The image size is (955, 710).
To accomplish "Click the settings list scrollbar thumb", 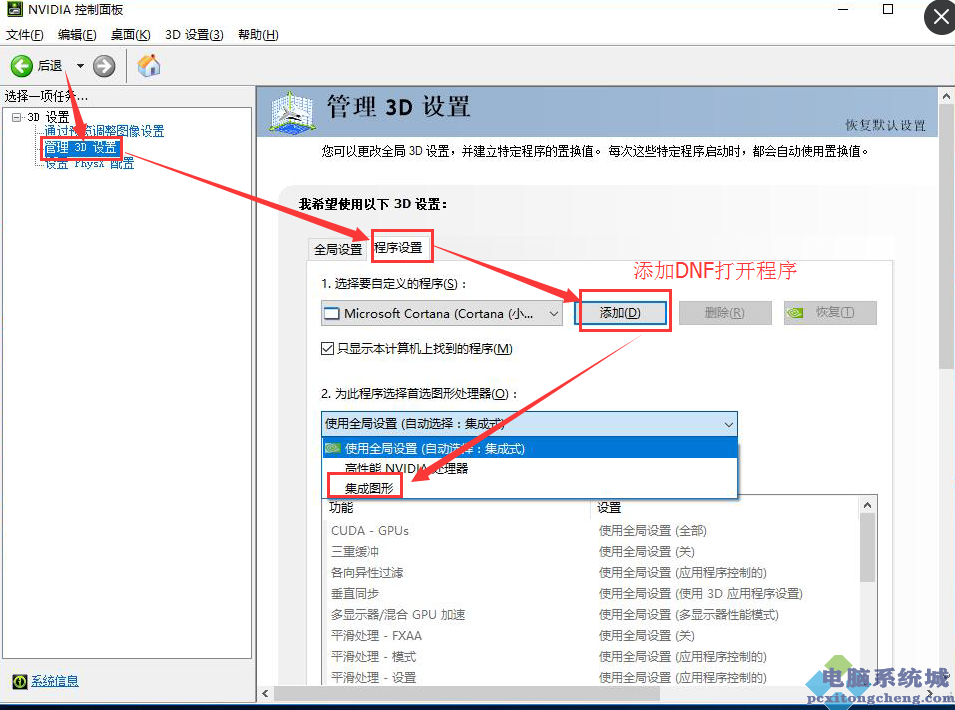I will (867, 548).
